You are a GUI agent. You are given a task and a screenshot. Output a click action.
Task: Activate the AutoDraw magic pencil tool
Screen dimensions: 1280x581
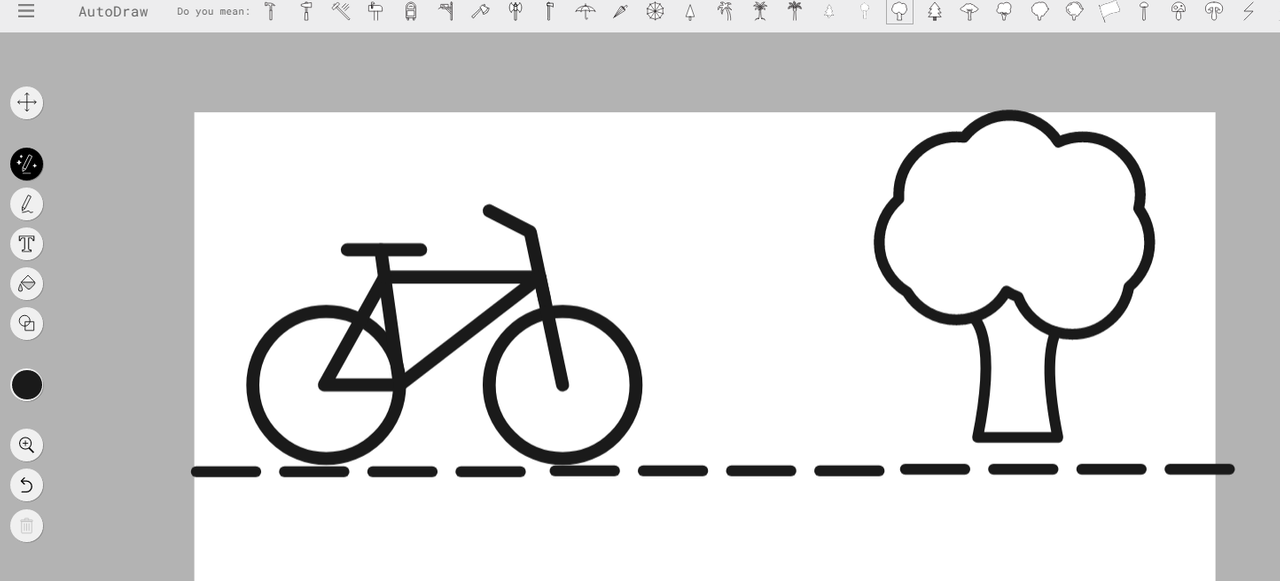point(27,164)
